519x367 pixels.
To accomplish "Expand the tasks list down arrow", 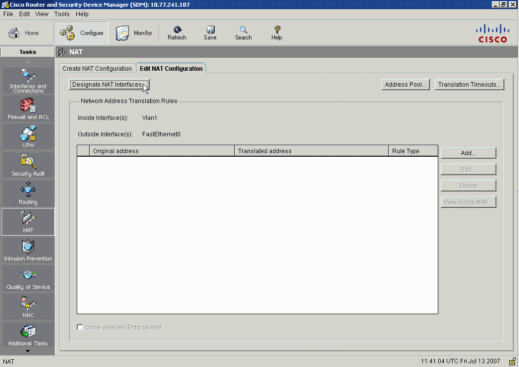I will click(28, 351).
